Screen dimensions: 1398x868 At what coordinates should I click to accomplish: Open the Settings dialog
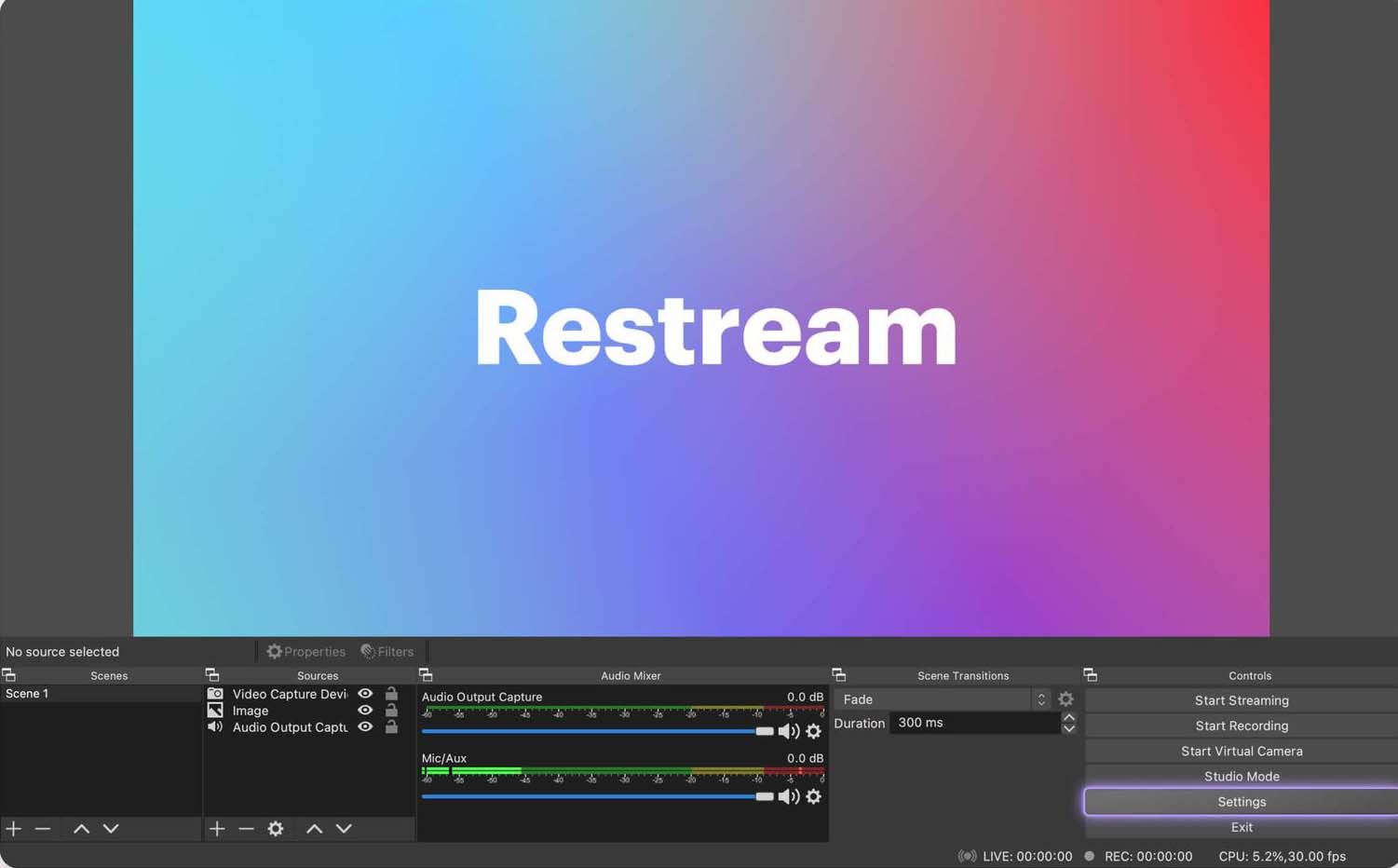1242,802
